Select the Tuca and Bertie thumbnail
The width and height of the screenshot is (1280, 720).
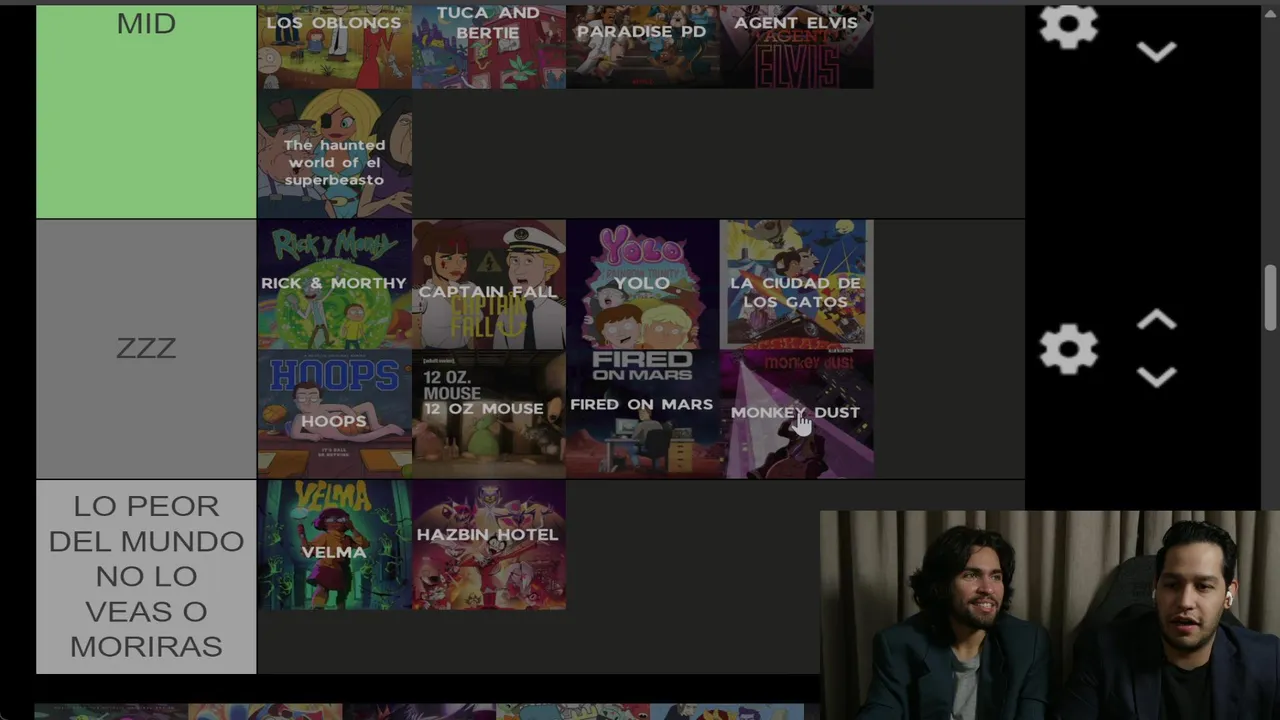pyautogui.click(x=488, y=46)
